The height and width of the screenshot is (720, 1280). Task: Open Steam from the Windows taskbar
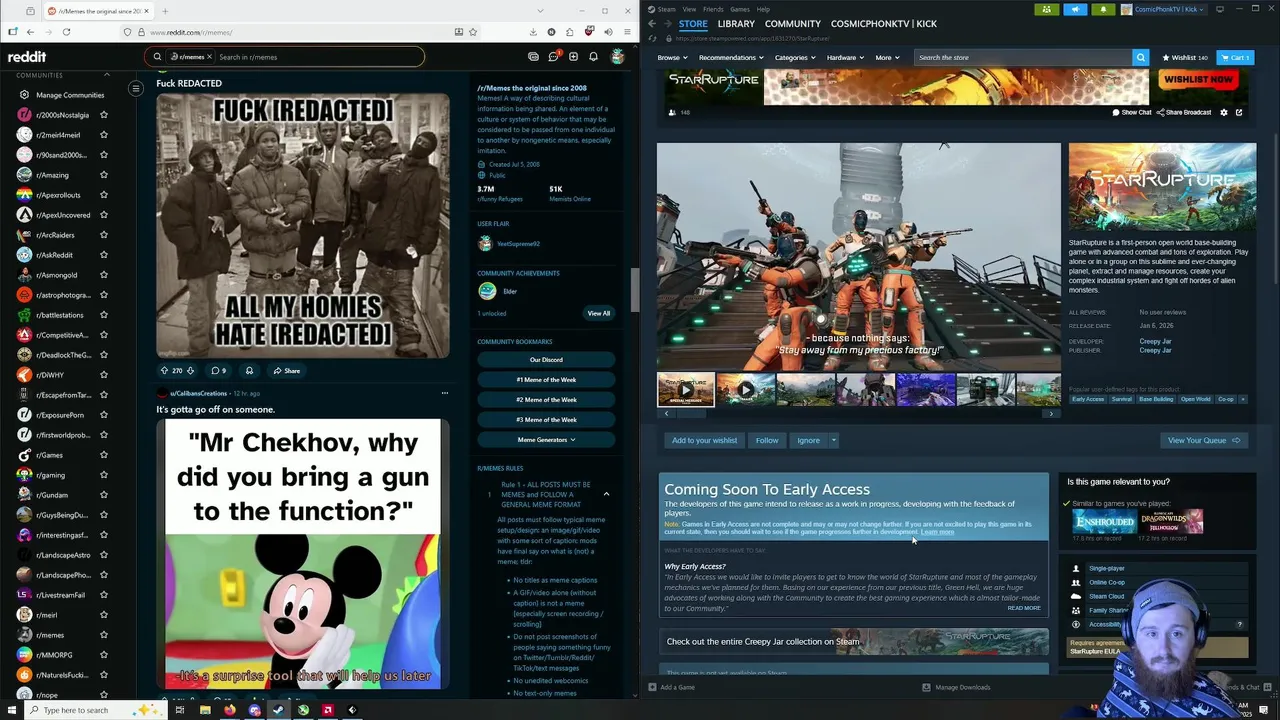(x=278, y=710)
